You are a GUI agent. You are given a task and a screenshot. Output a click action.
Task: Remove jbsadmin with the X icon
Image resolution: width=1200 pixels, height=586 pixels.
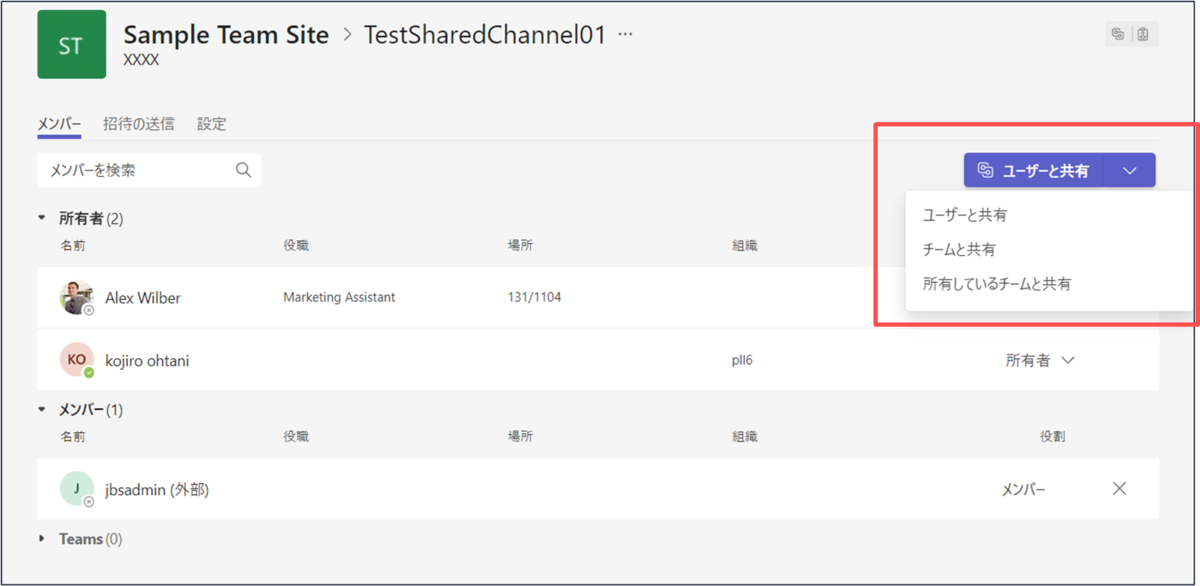[x=1119, y=489]
